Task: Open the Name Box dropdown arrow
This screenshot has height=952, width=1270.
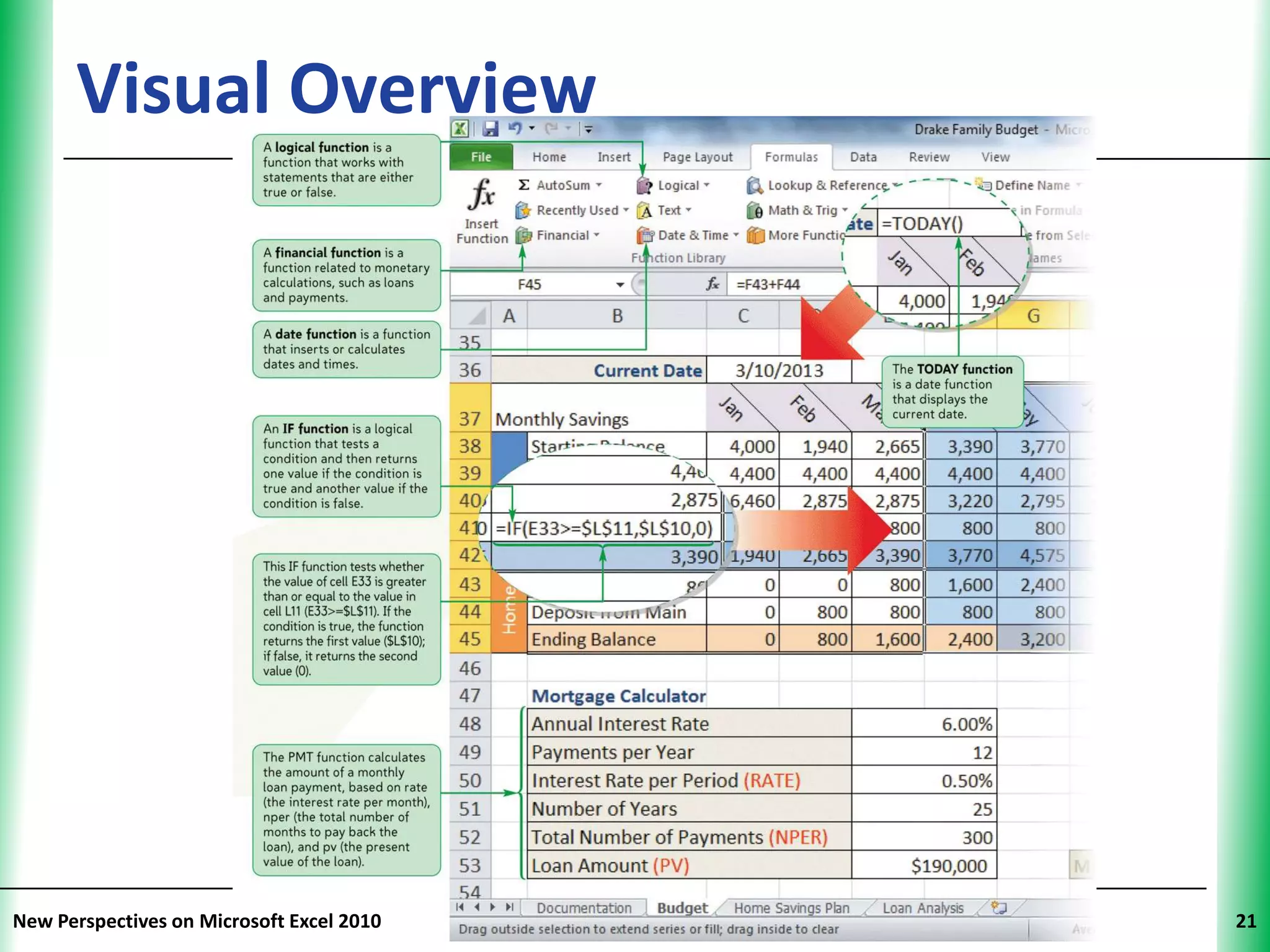Action: (619, 284)
